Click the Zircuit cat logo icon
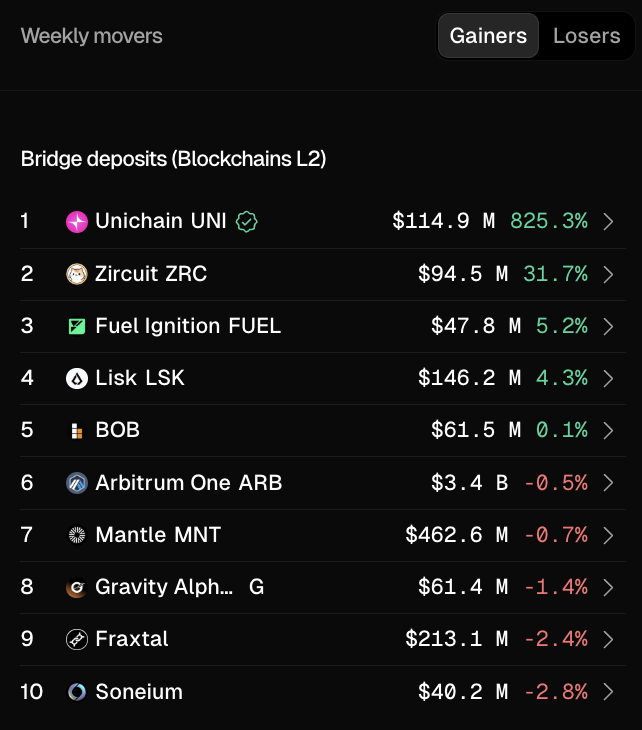642x730 pixels. tap(77, 274)
